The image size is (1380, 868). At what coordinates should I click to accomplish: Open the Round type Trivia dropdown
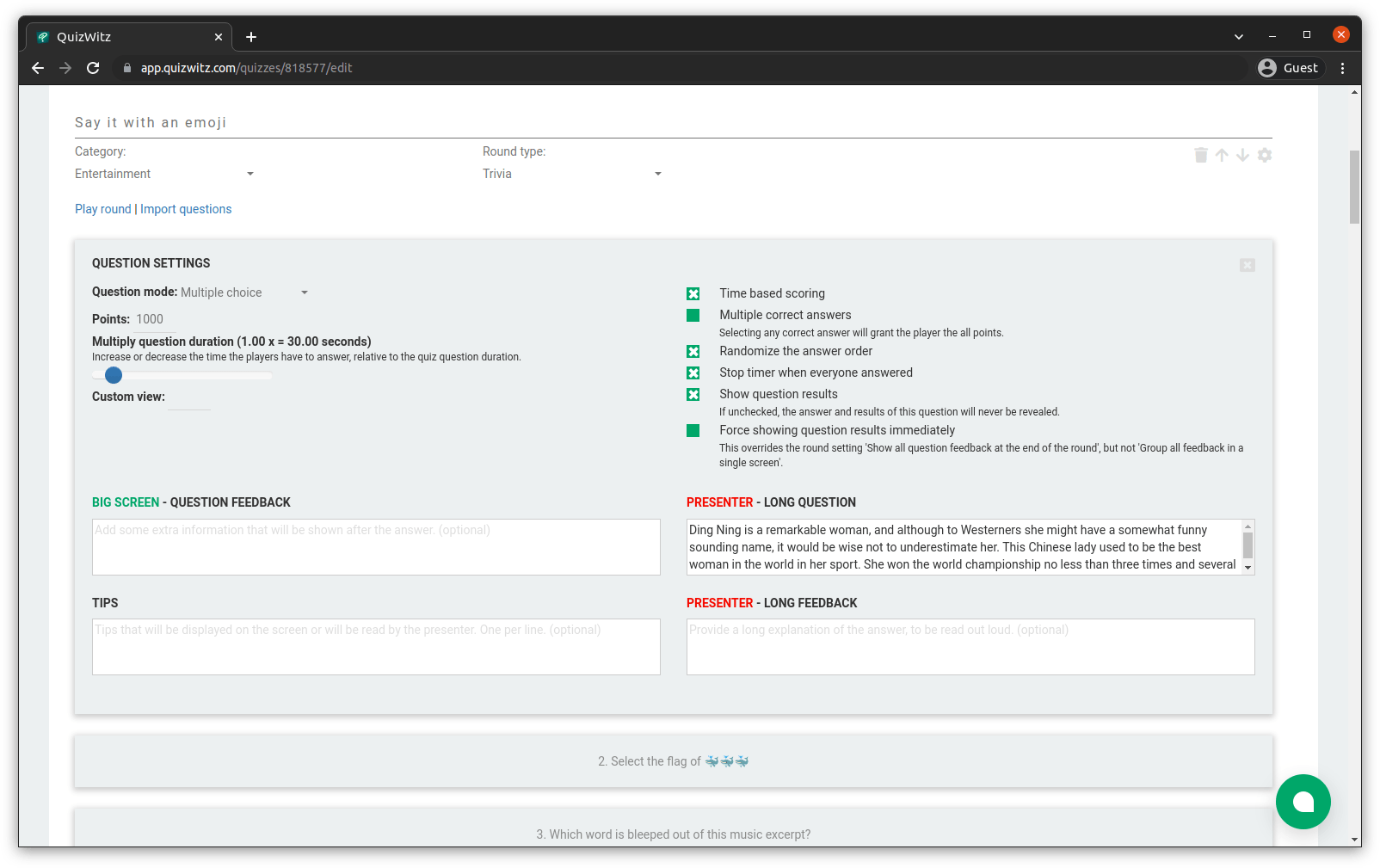point(572,174)
